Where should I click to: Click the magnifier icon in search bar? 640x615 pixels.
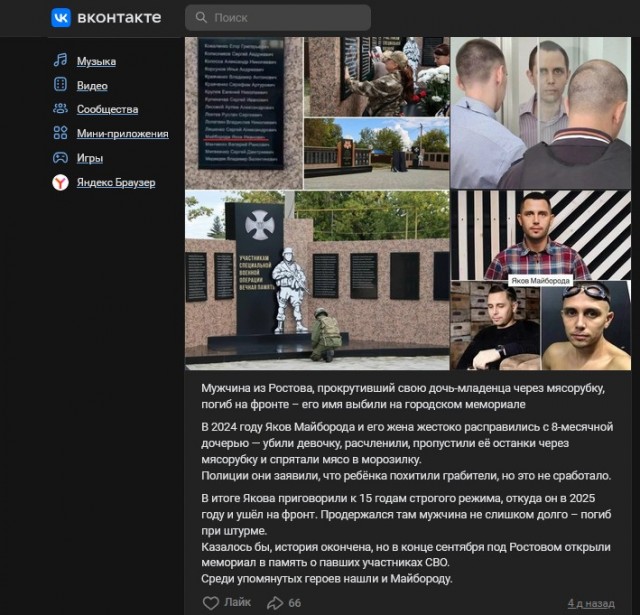click(201, 17)
